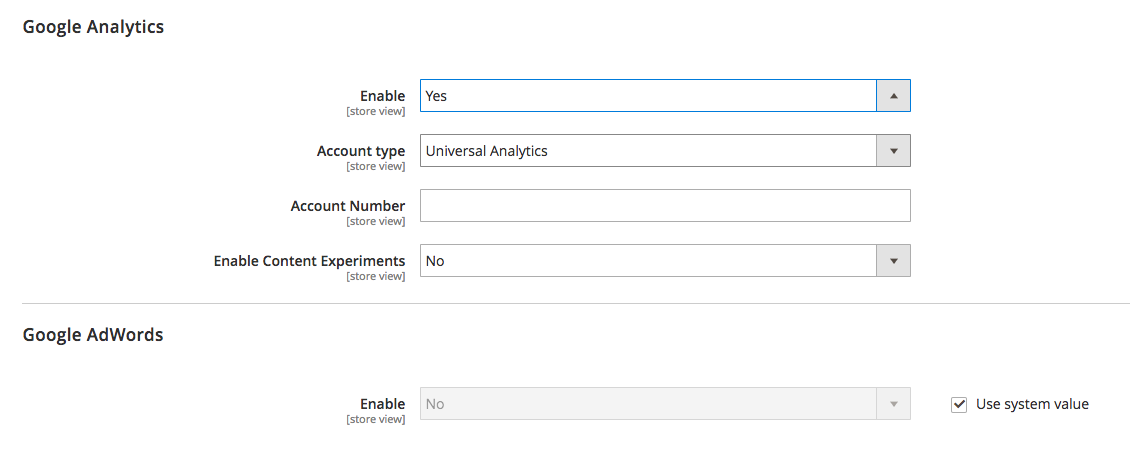Collapse the Google AdWords section heading

[93, 335]
